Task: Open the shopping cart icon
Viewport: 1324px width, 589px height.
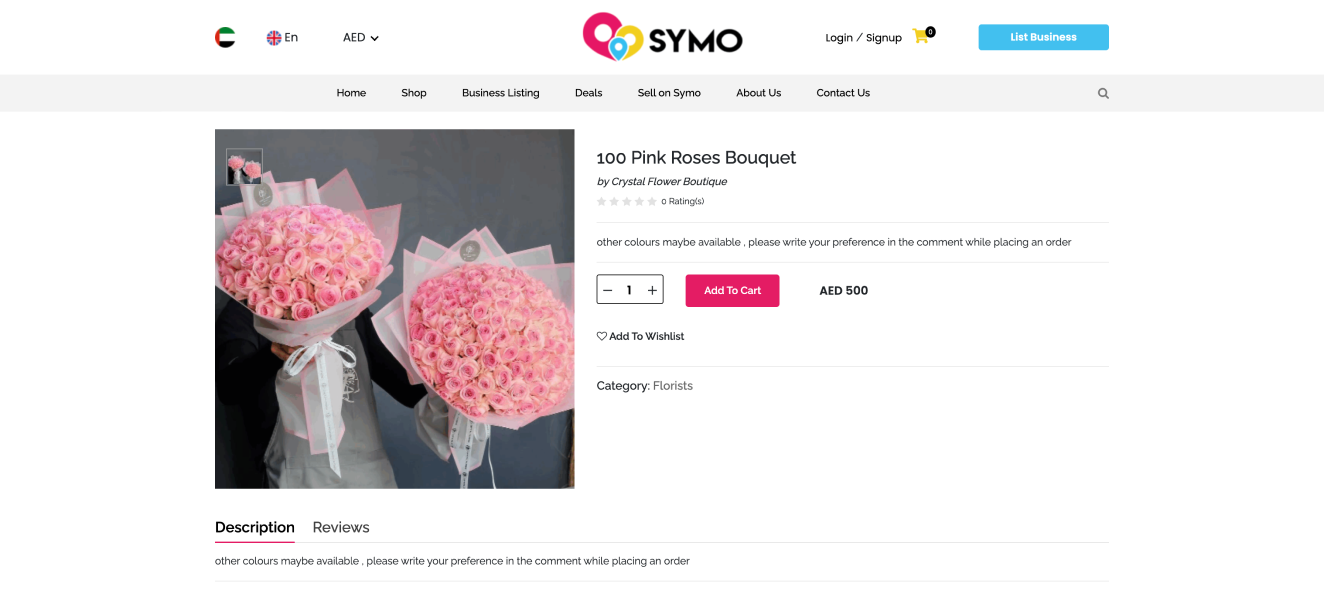Action: pyautogui.click(x=921, y=36)
